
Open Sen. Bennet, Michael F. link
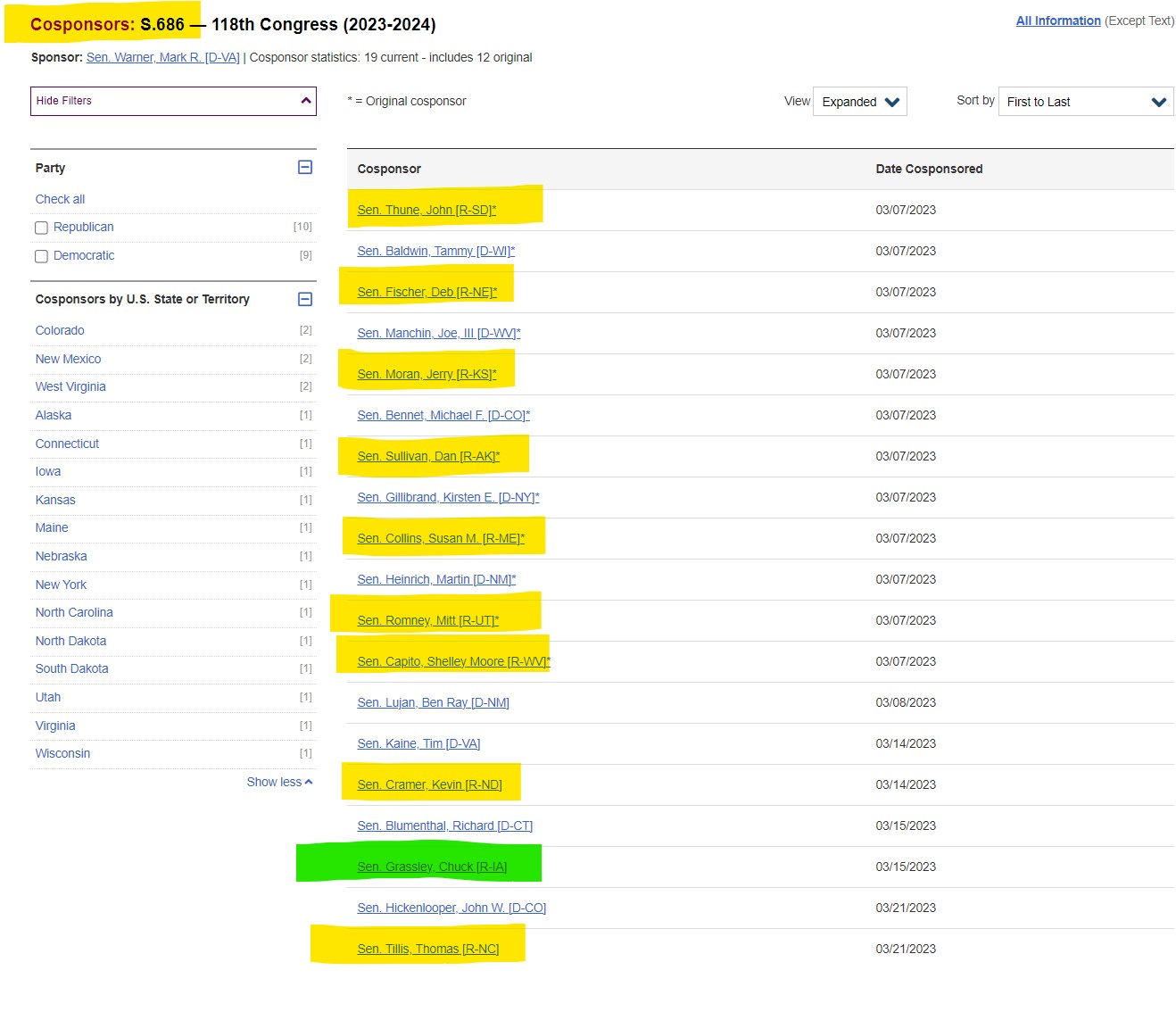[443, 415]
